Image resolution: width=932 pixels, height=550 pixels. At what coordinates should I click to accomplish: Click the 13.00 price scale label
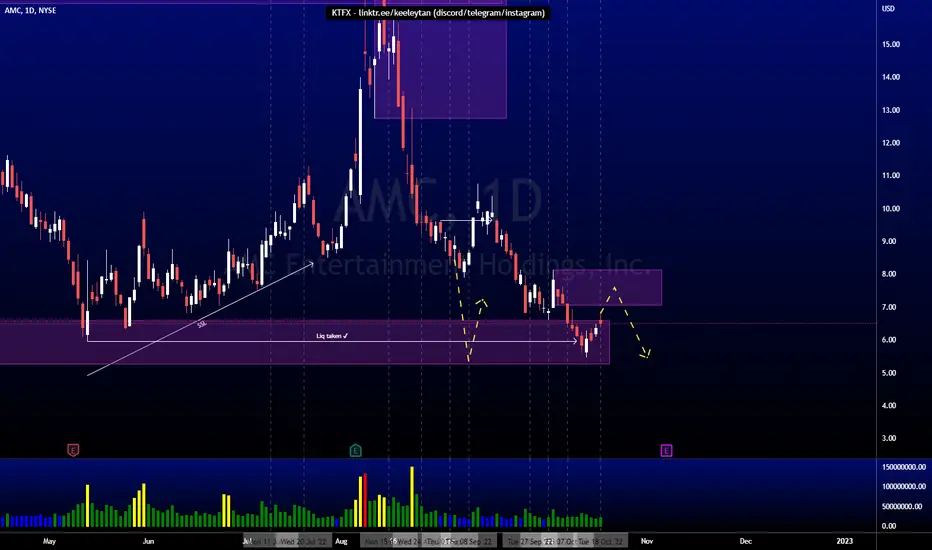[x=890, y=110]
